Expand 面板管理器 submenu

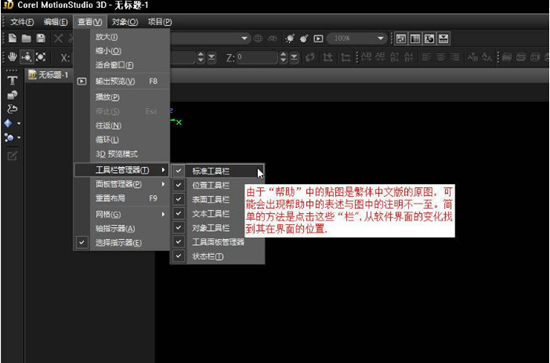121,184
